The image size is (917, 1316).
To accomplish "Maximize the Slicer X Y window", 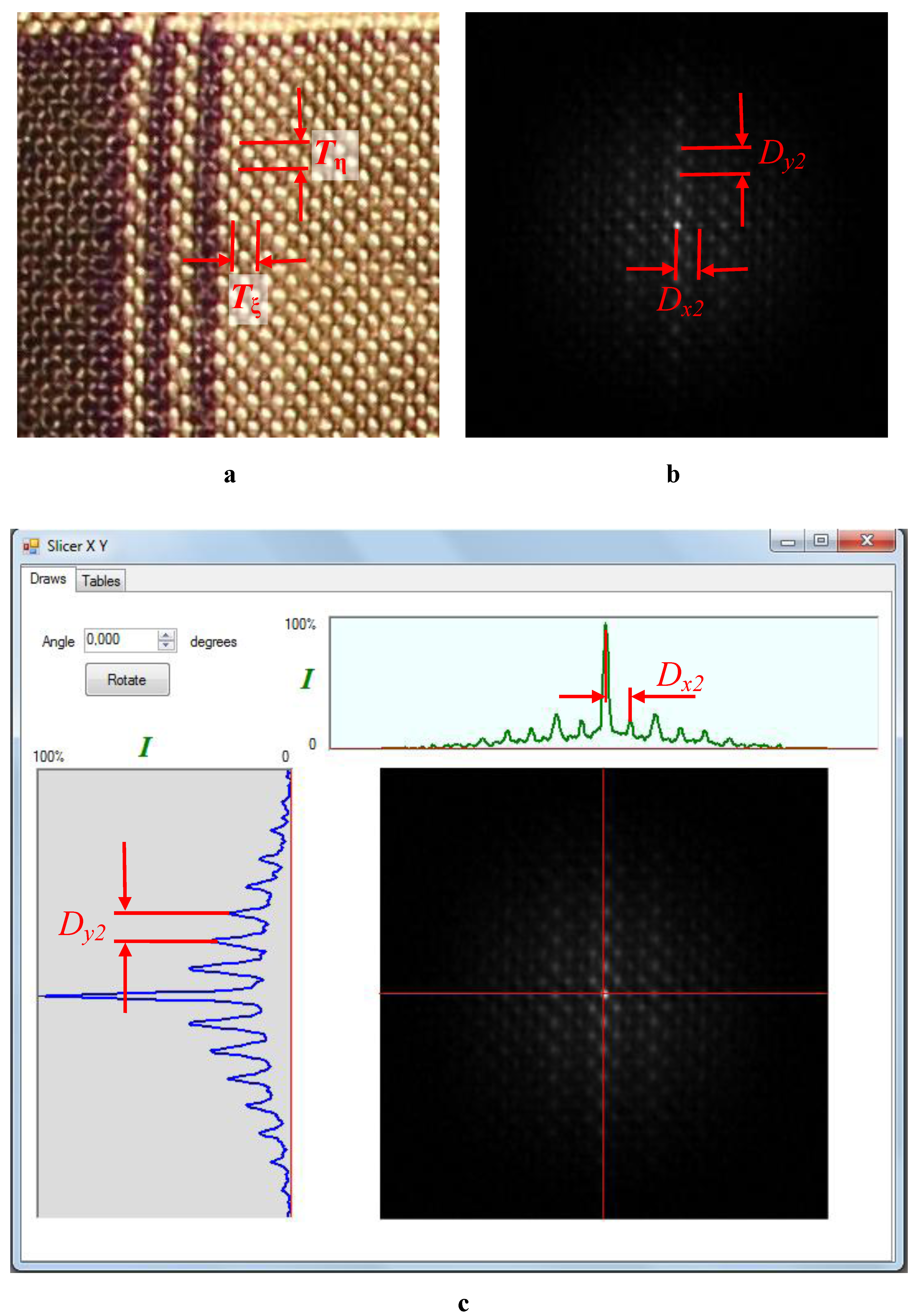I will [x=821, y=540].
